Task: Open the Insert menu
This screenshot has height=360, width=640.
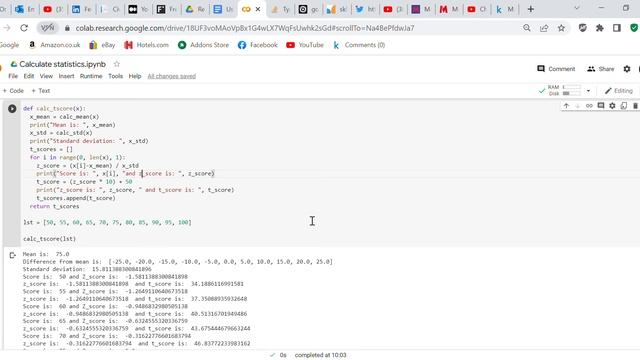Action: tap(66, 76)
